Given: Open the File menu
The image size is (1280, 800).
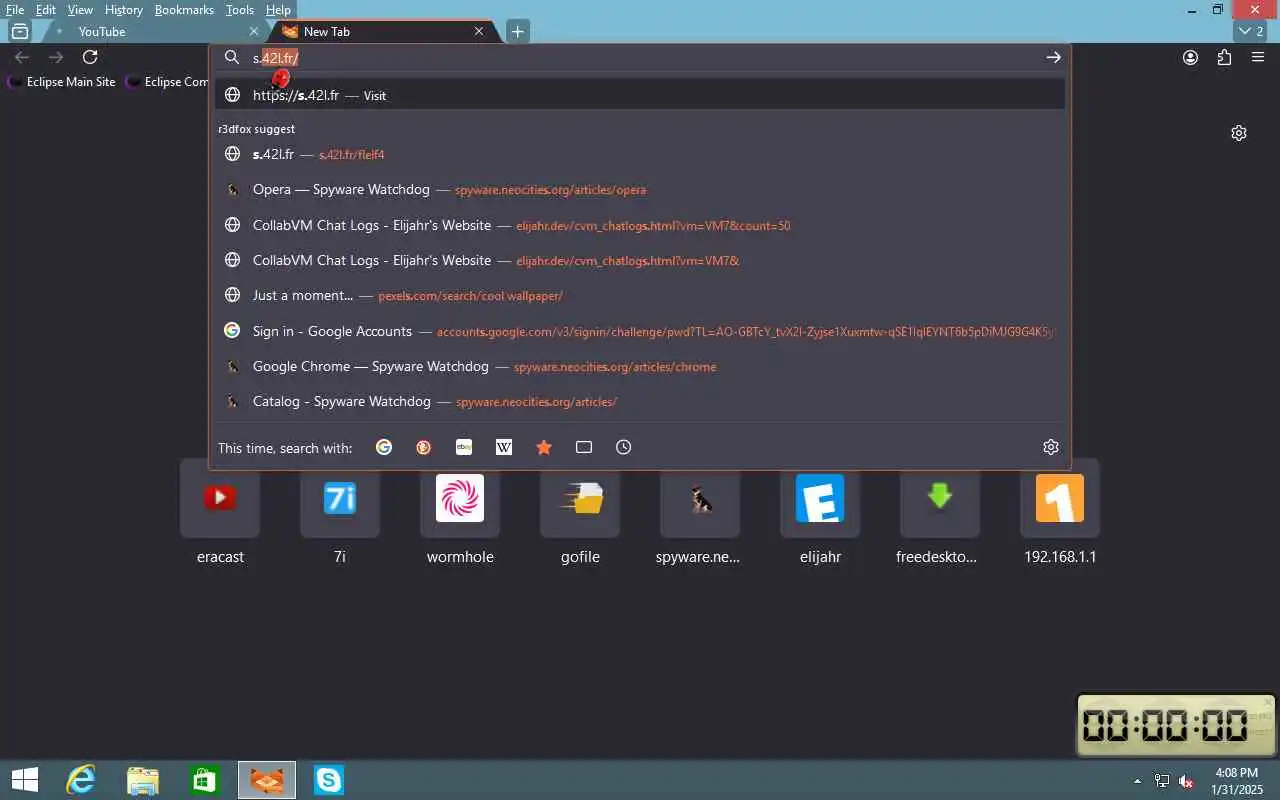Looking at the screenshot, I should 15,9.
